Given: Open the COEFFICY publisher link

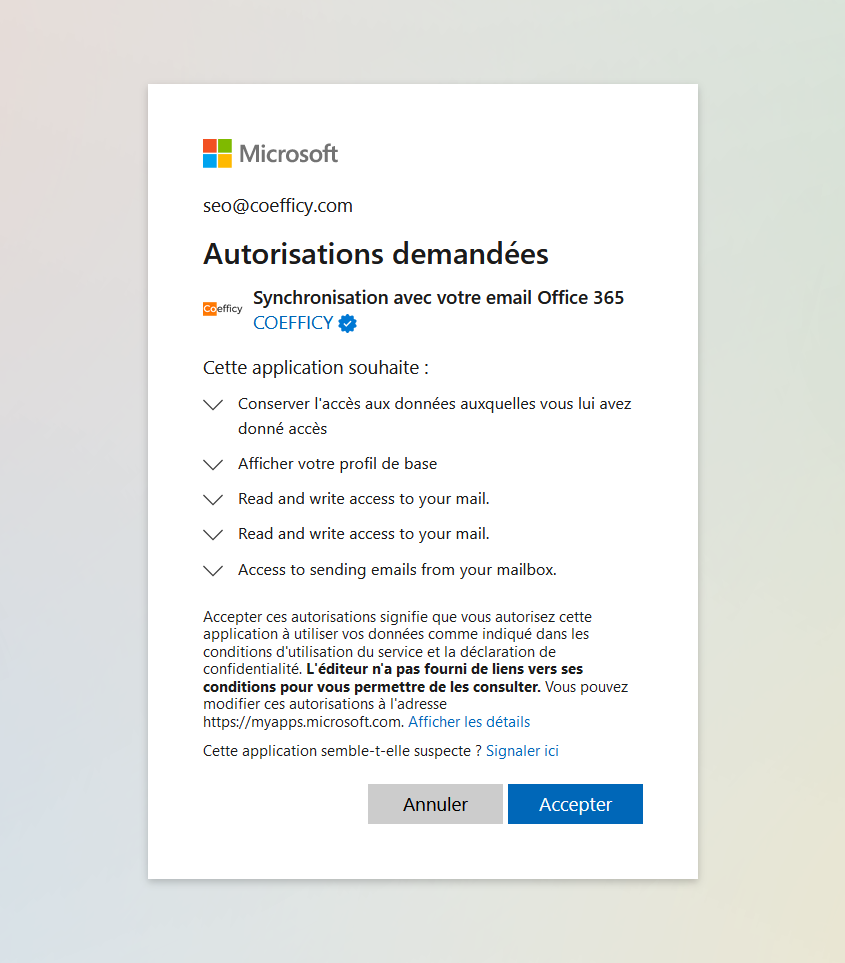Looking at the screenshot, I should point(293,323).
